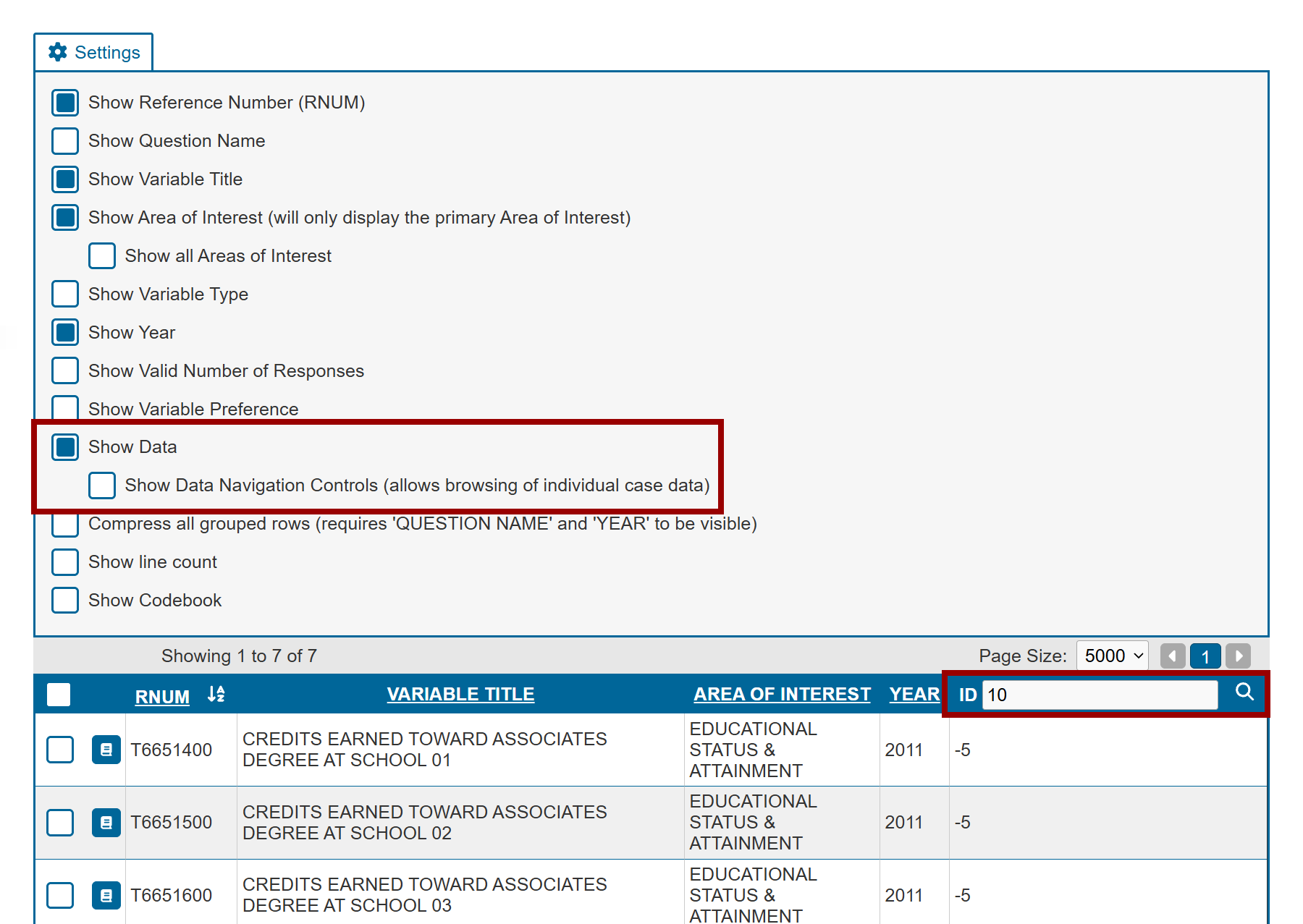1303x924 pixels.
Task: Sort by YEAR column header
Action: (x=914, y=695)
